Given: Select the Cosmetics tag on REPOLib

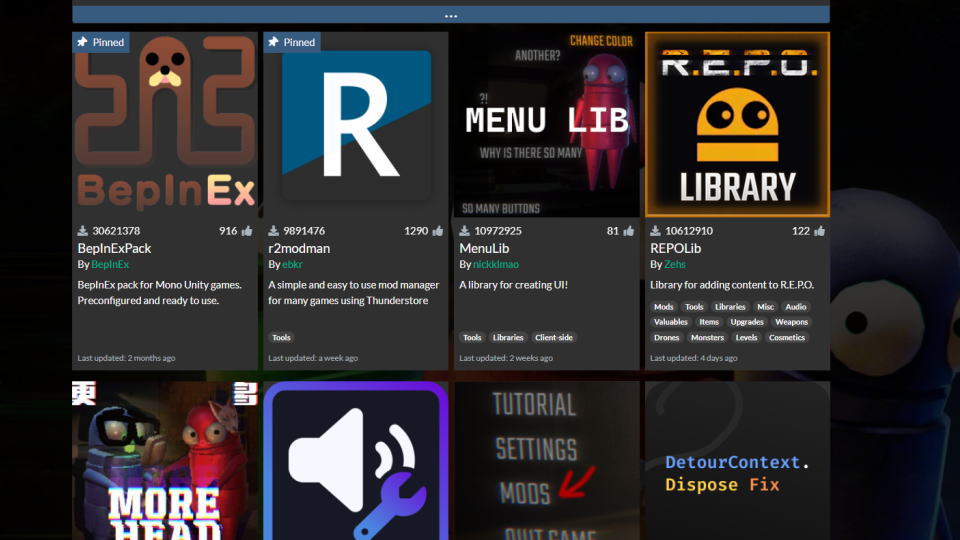Looking at the screenshot, I should [x=787, y=337].
